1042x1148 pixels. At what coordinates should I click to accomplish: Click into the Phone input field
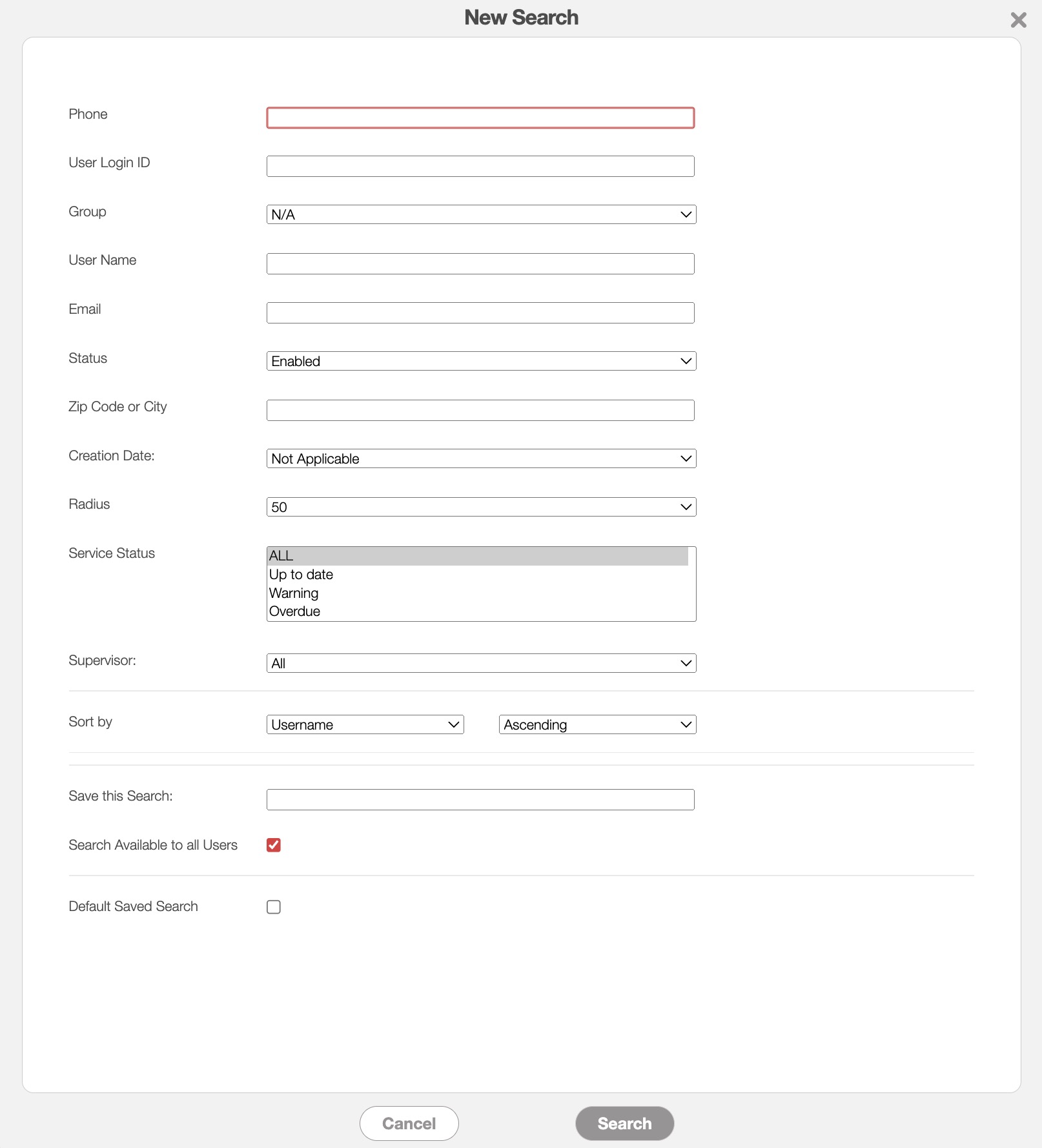click(480, 118)
